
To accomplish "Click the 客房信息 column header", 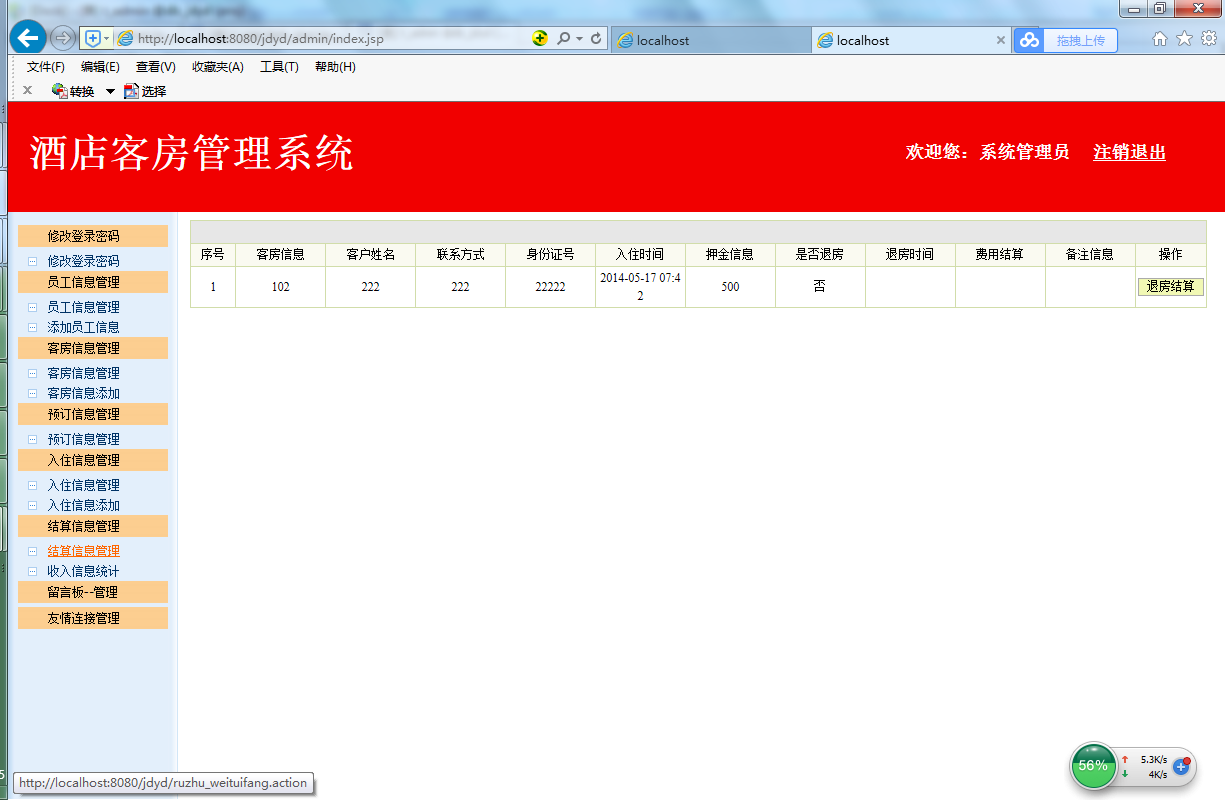I will tap(280, 255).
